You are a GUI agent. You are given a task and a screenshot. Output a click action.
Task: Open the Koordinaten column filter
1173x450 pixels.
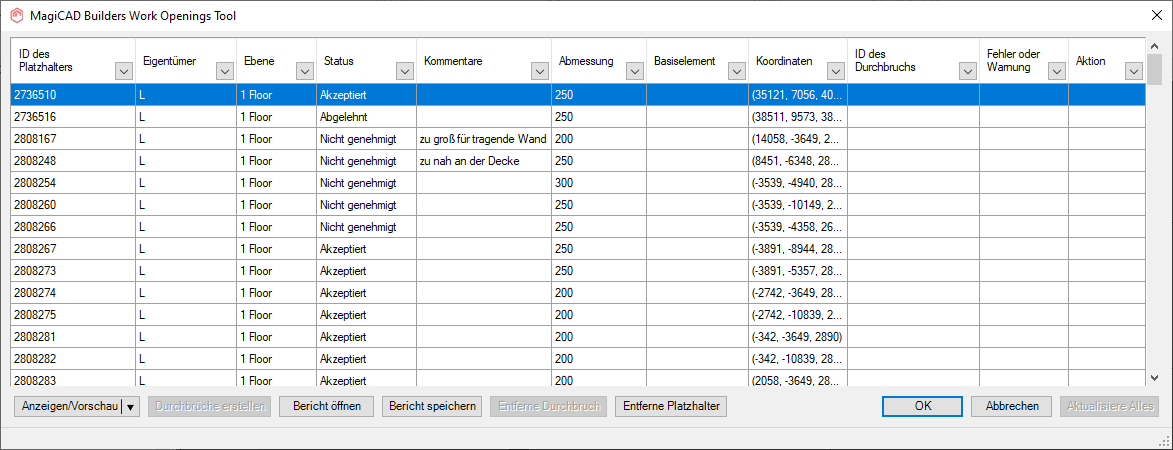click(835, 71)
